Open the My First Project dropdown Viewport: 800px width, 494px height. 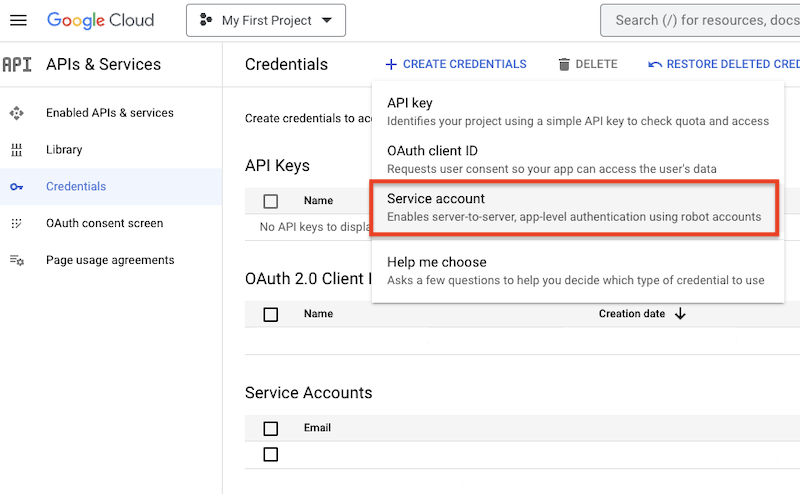(266, 20)
